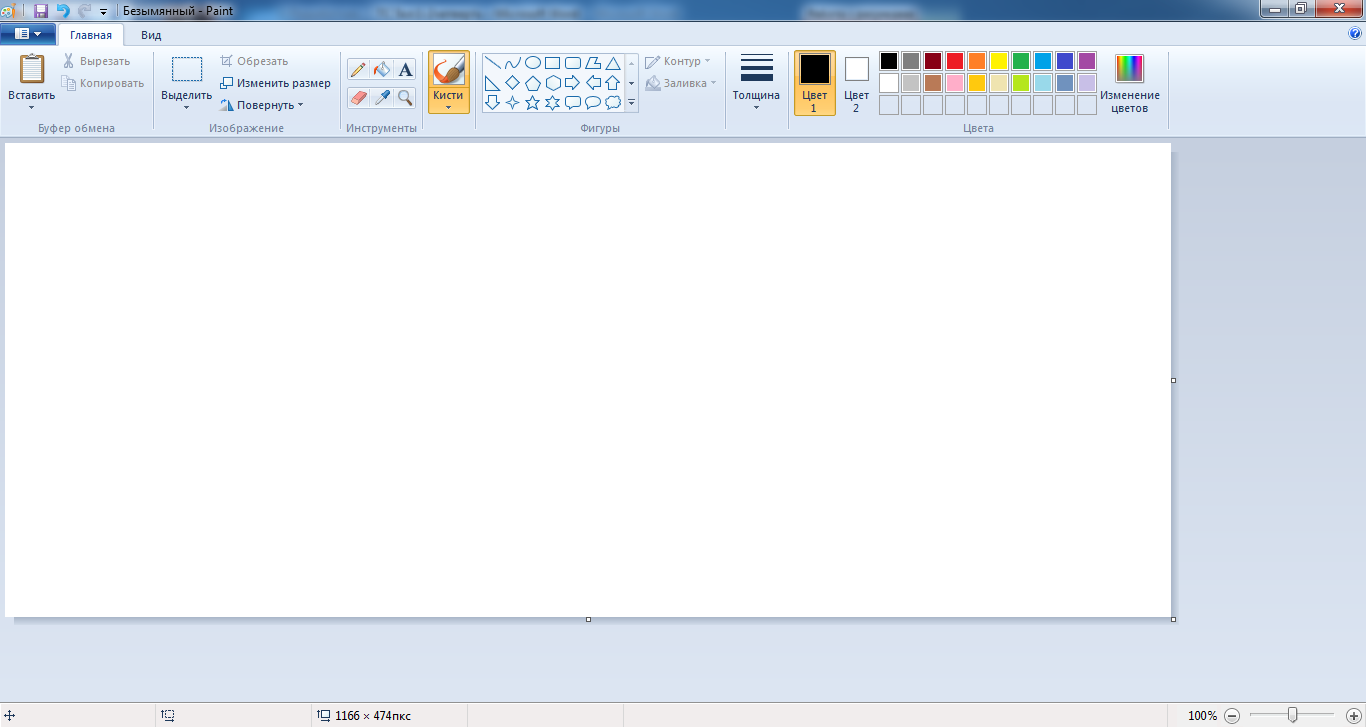Choose the Down arrow shape
This screenshot has height=728, width=1366.
(492, 102)
